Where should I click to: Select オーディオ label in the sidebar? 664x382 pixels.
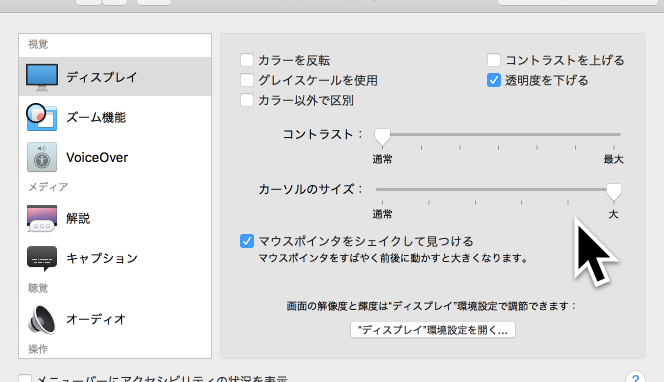(x=96, y=319)
